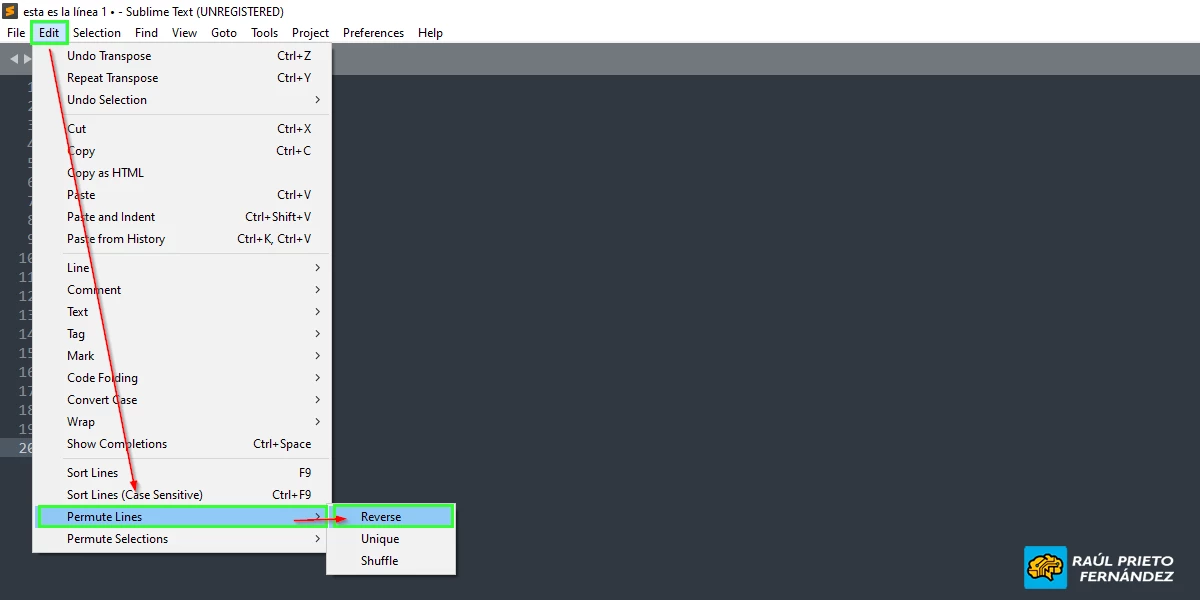Click the tab scroll left arrow

click(14, 59)
